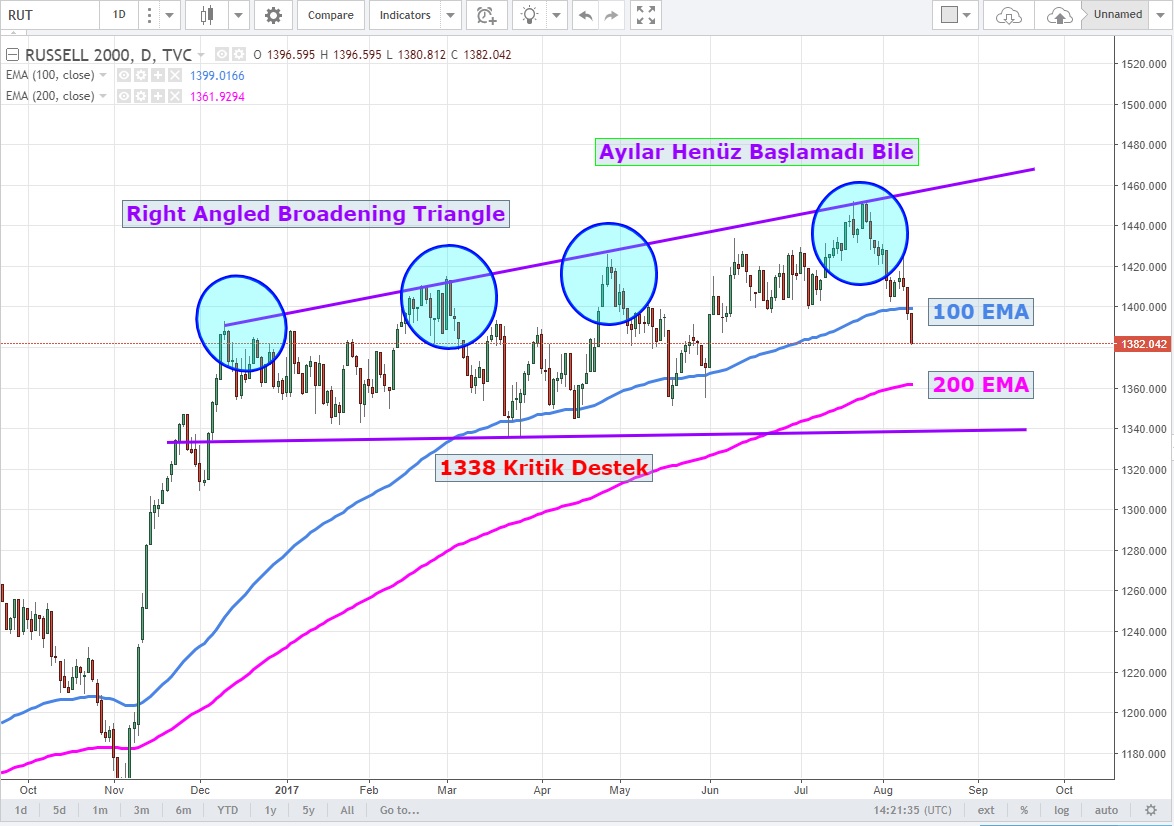Image resolution: width=1174 pixels, height=826 pixels.
Task: Select candlestick bar style icon
Action: click(x=207, y=15)
